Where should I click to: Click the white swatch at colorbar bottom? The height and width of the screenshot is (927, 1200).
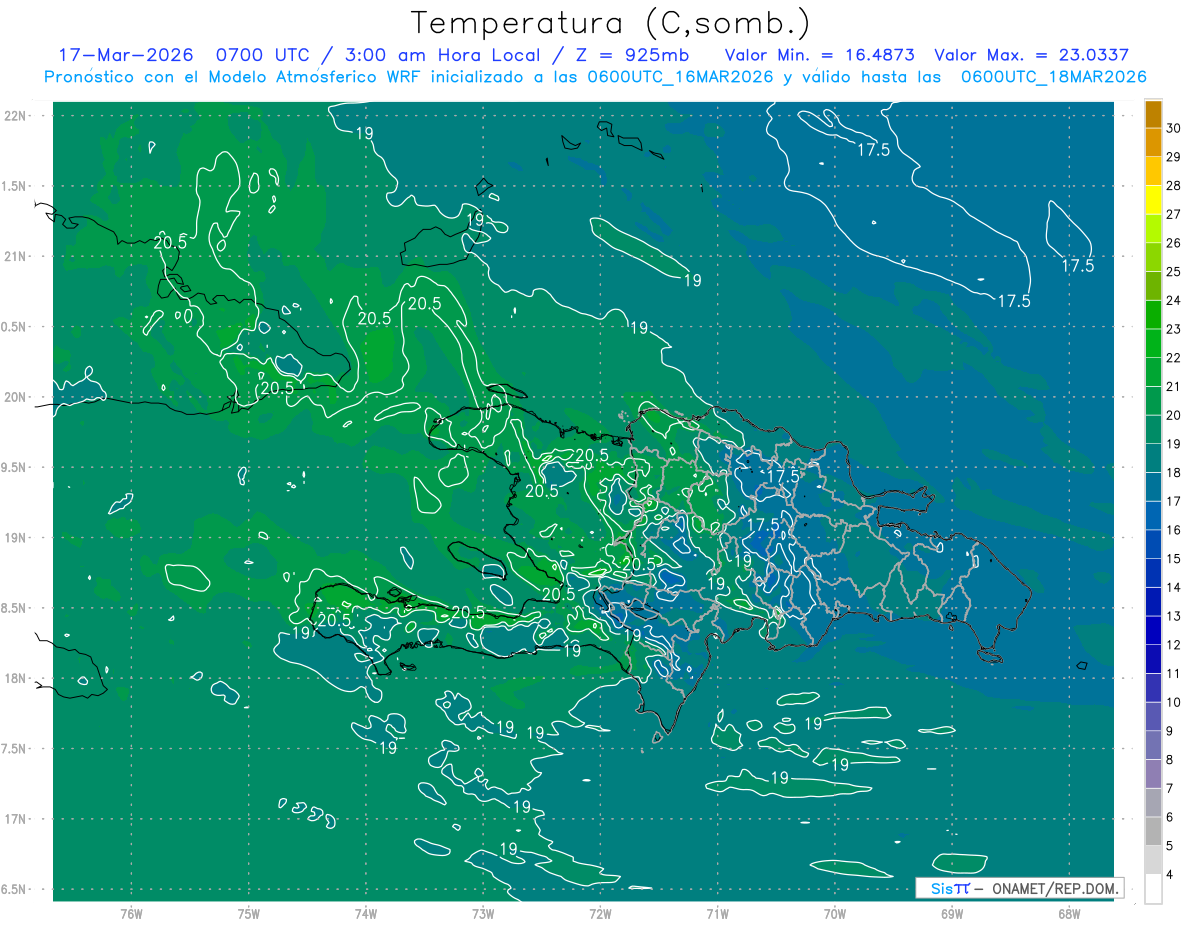(1154, 888)
